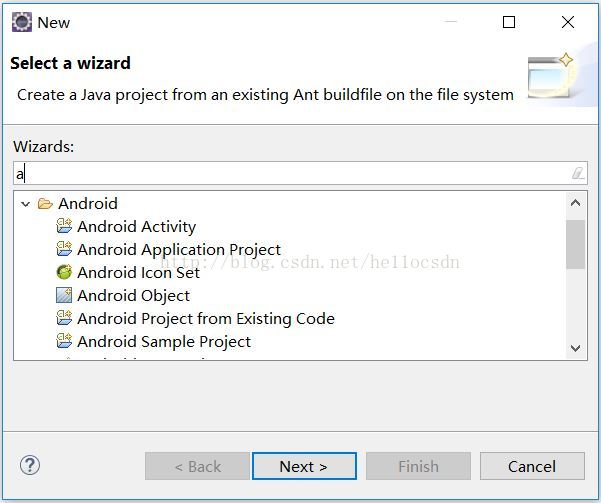
Task: Click the Android Activity wizard icon
Action: pos(64,226)
